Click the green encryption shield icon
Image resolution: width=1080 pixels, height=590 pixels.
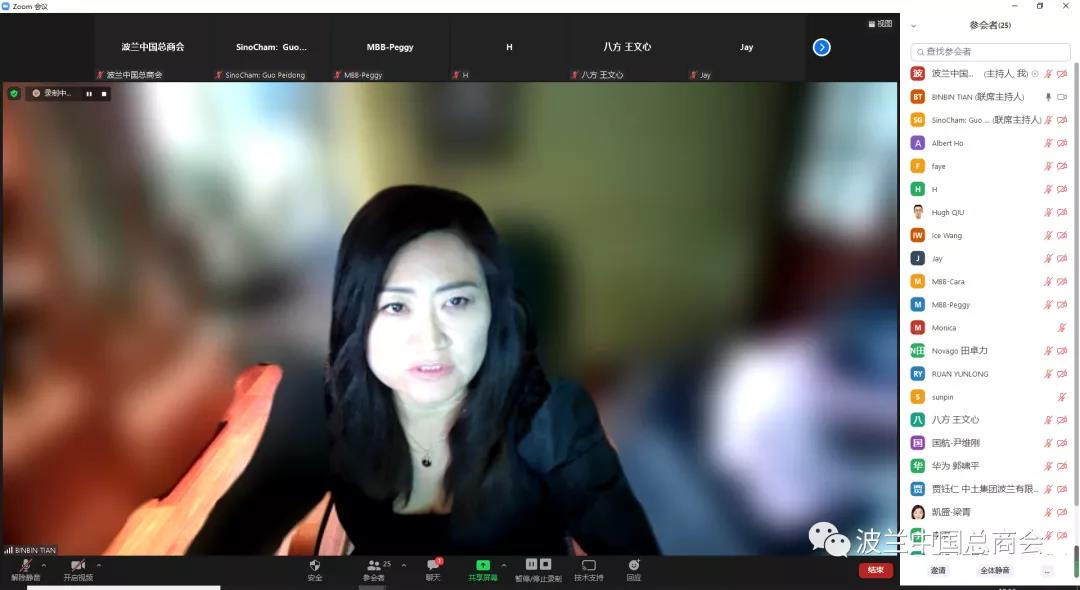point(14,93)
